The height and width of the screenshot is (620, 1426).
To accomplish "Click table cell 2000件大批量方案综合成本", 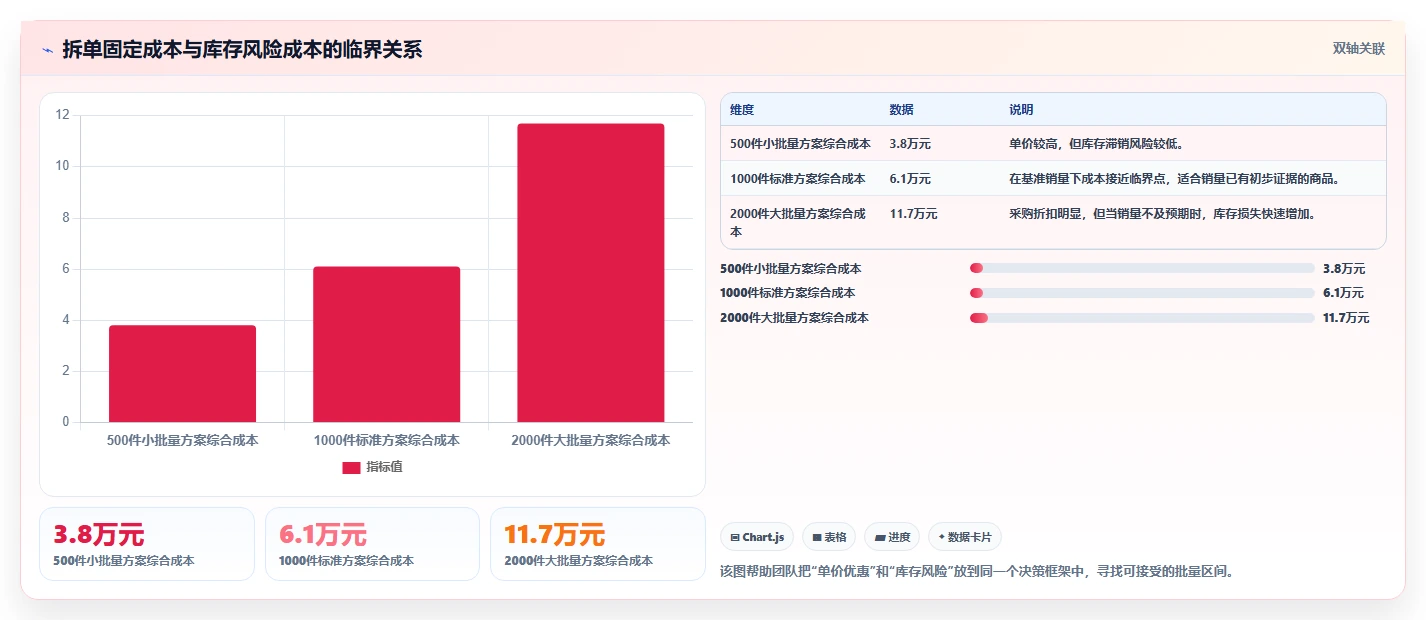I will click(x=798, y=222).
